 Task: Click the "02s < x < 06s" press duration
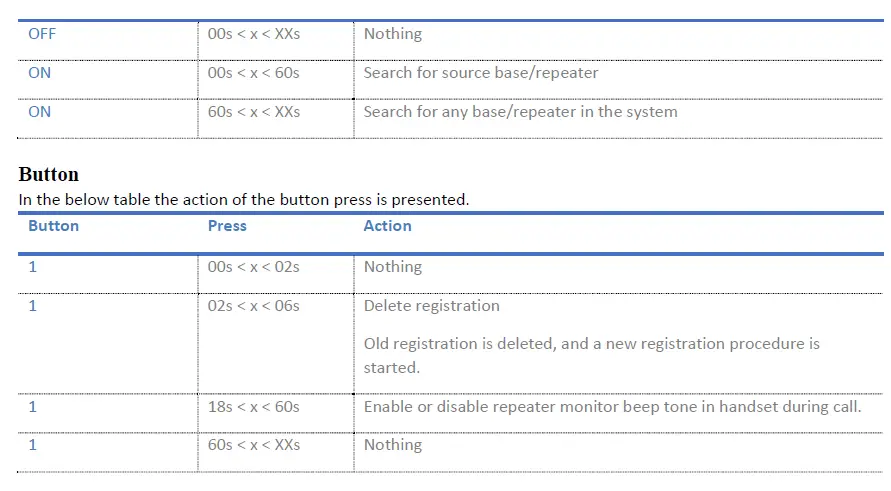[x=254, y=306]
